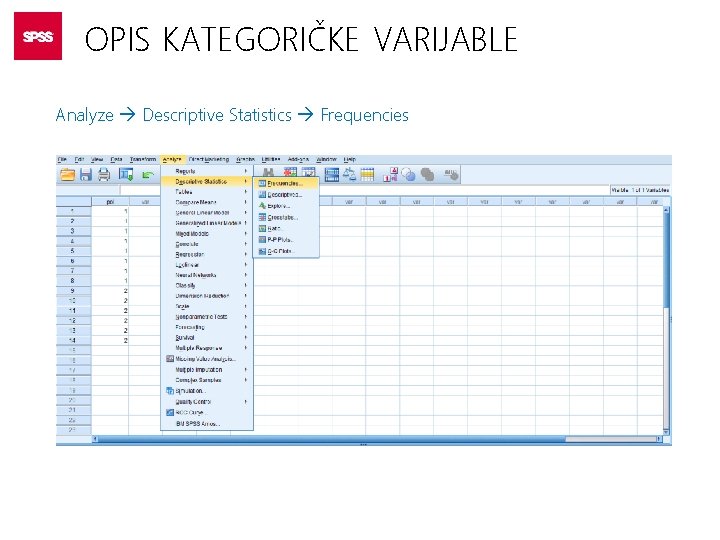Click the Spell Check toolbar icon
Viewport: 720px width, 540px height.
coord(451,175)
